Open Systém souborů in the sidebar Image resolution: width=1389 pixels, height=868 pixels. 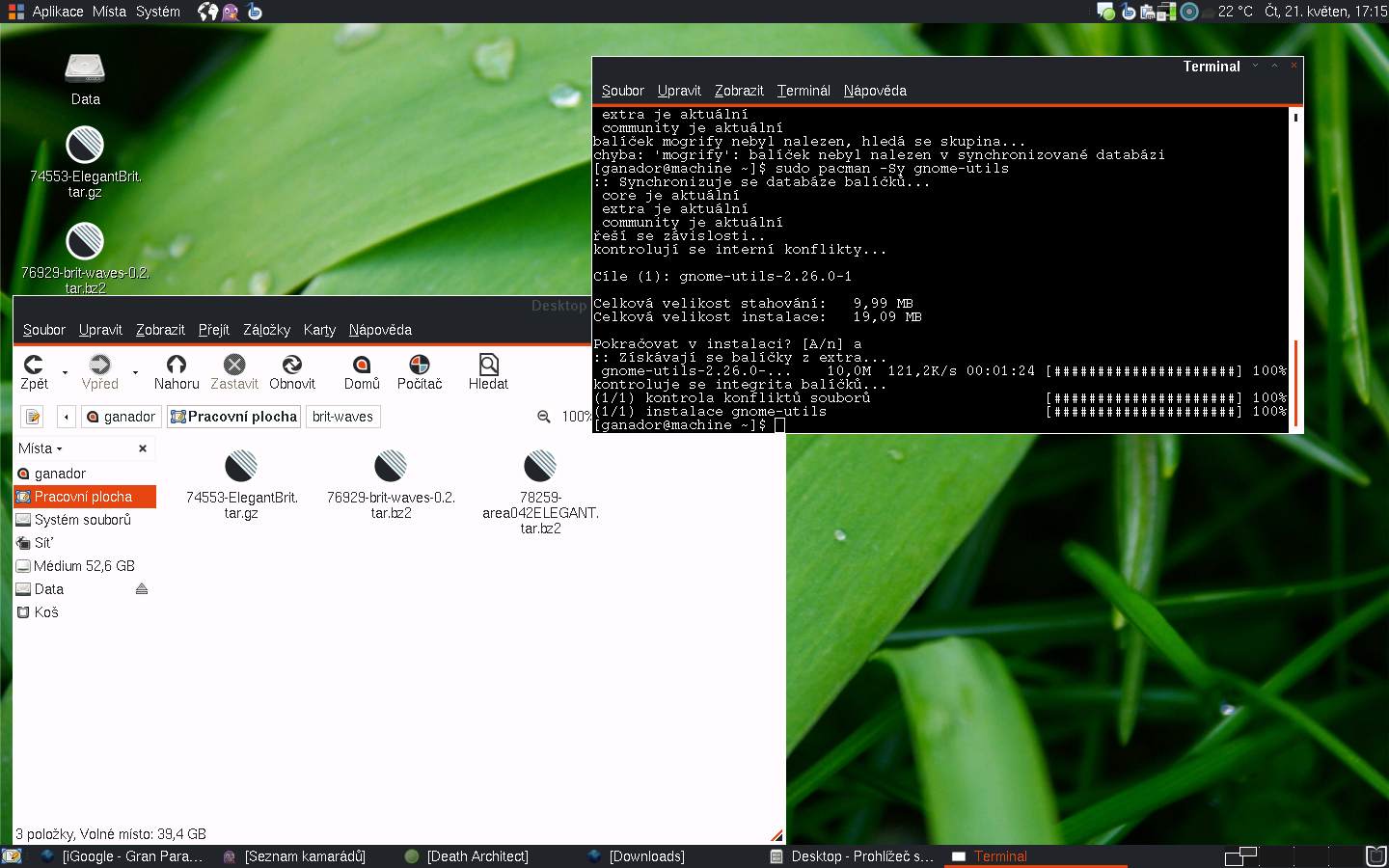point(85,520)
